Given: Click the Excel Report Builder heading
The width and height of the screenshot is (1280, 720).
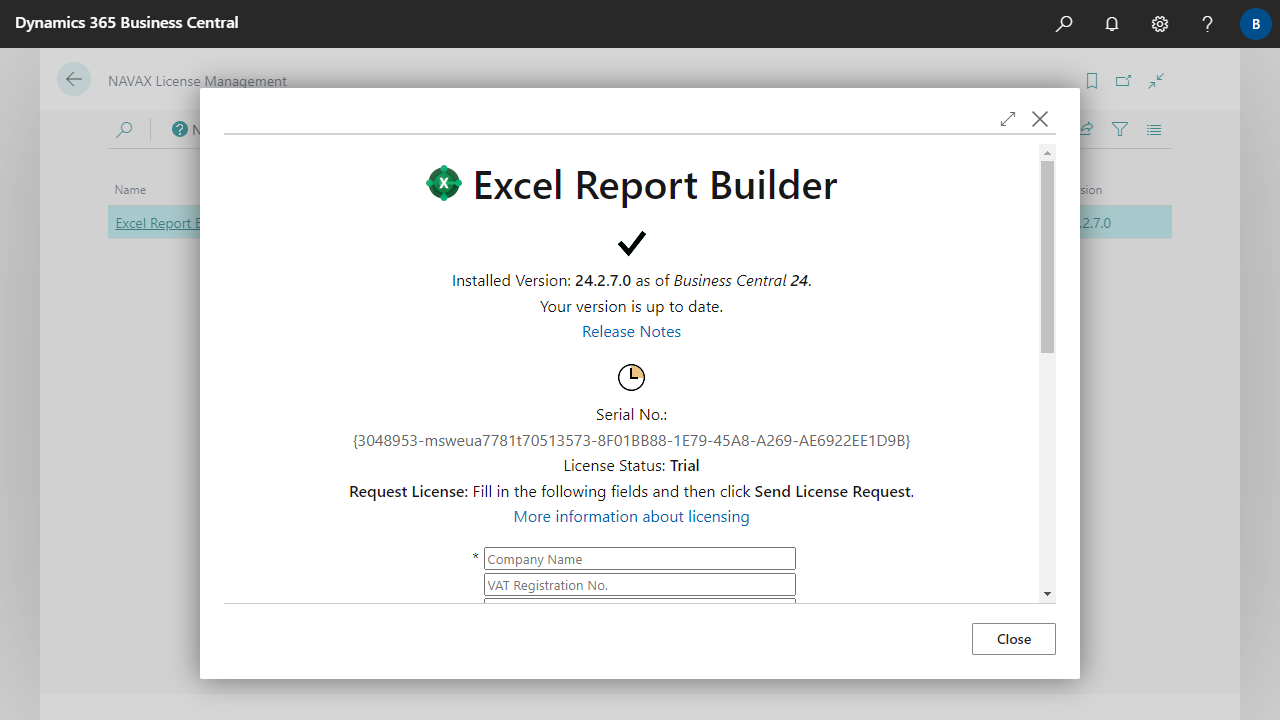Looking at the screenshot, I should 655,186.
